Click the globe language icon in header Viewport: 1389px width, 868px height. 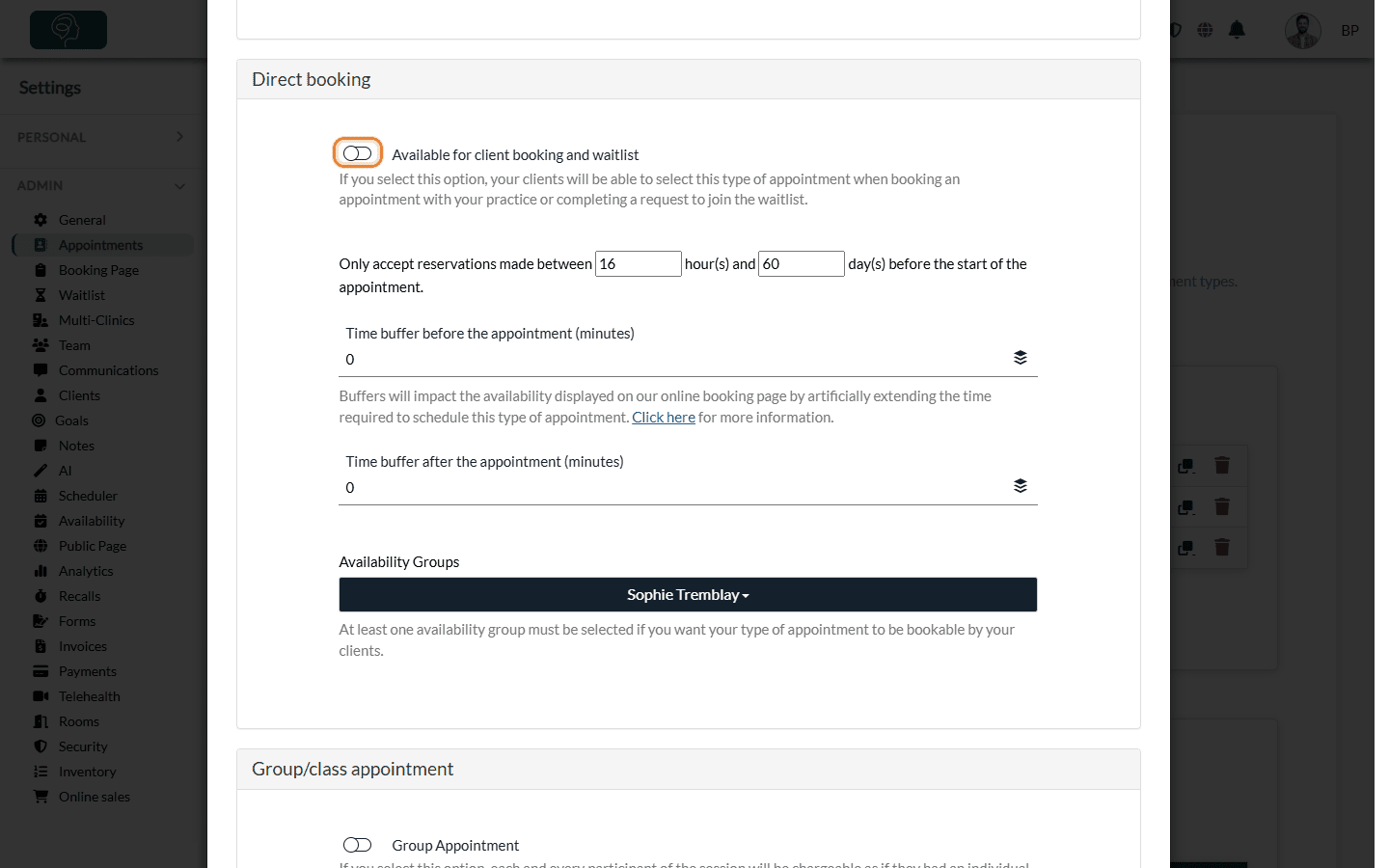pyautogui.click(x=1205, y=30)
